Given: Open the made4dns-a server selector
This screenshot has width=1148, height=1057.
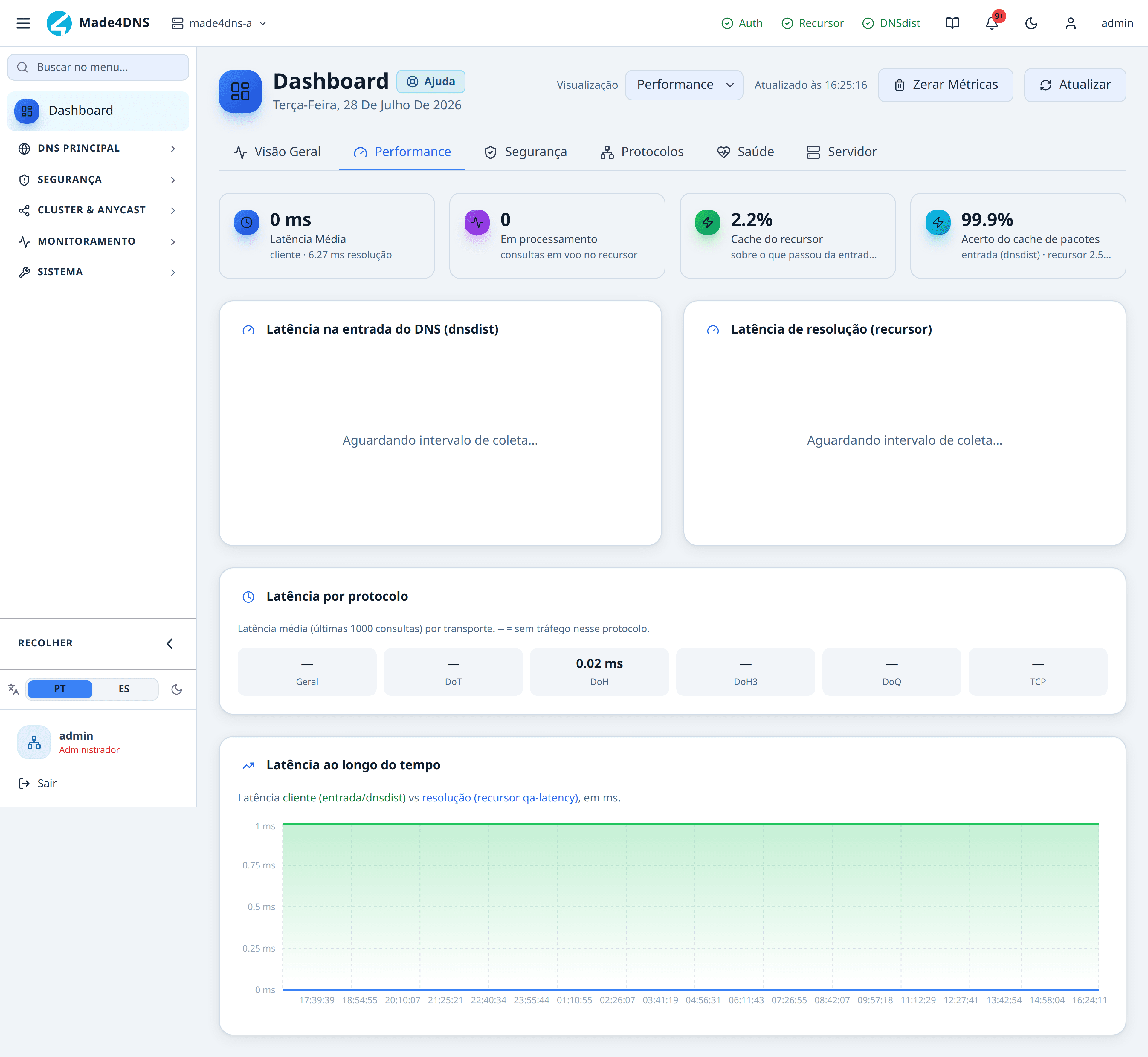Looking at the screenshot, I should pyautogui.click(x=219, y=23).
